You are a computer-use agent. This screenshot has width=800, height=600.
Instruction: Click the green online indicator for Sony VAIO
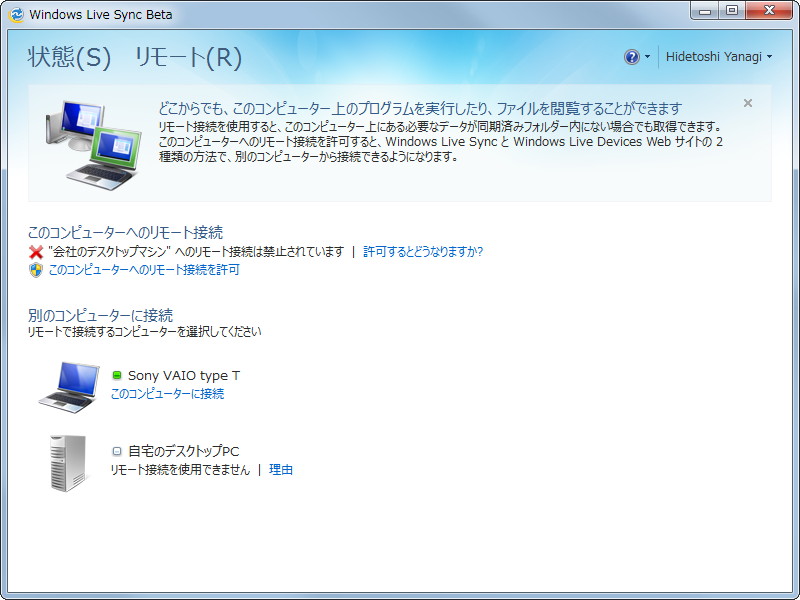tap(117, 376)
